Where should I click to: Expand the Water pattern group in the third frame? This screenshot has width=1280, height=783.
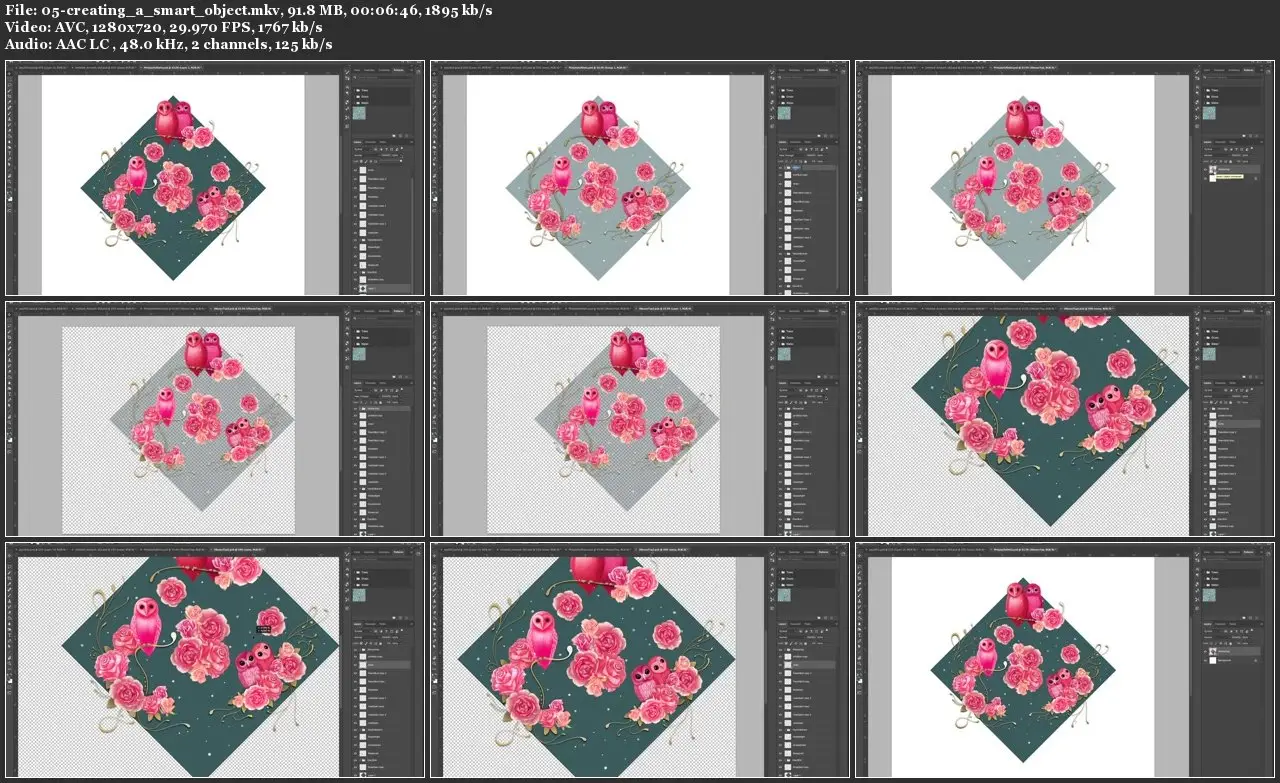click(x=1205, y=102)
